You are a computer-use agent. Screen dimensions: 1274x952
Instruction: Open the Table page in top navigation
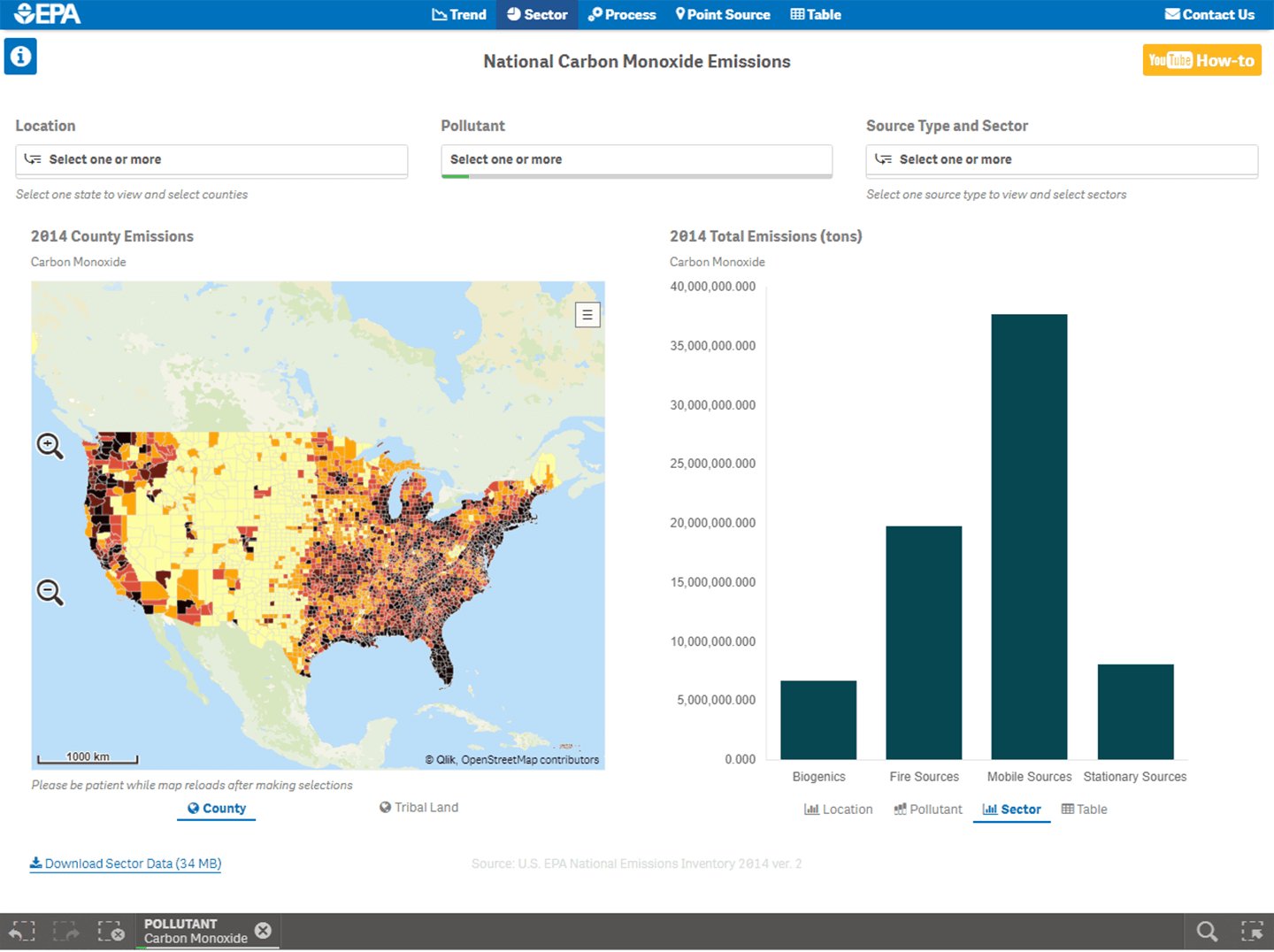[x=816, y=14]
